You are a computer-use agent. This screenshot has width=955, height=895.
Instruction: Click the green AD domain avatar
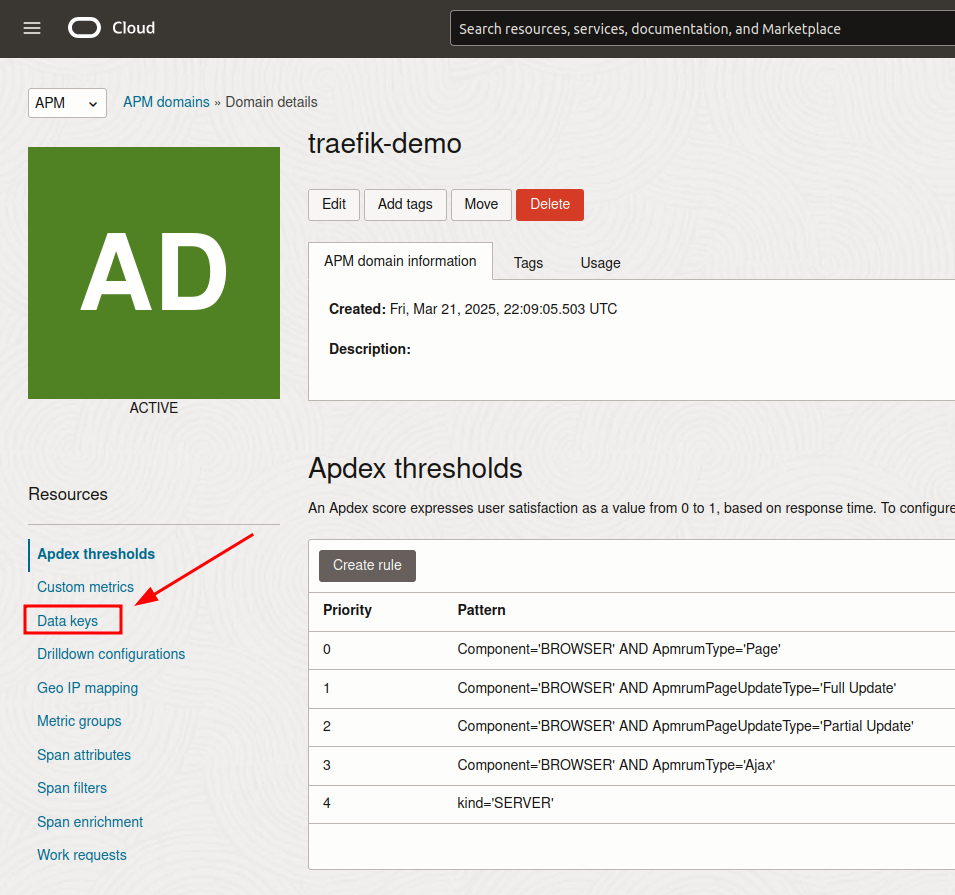pyautogui.click(x=154, y=273)
